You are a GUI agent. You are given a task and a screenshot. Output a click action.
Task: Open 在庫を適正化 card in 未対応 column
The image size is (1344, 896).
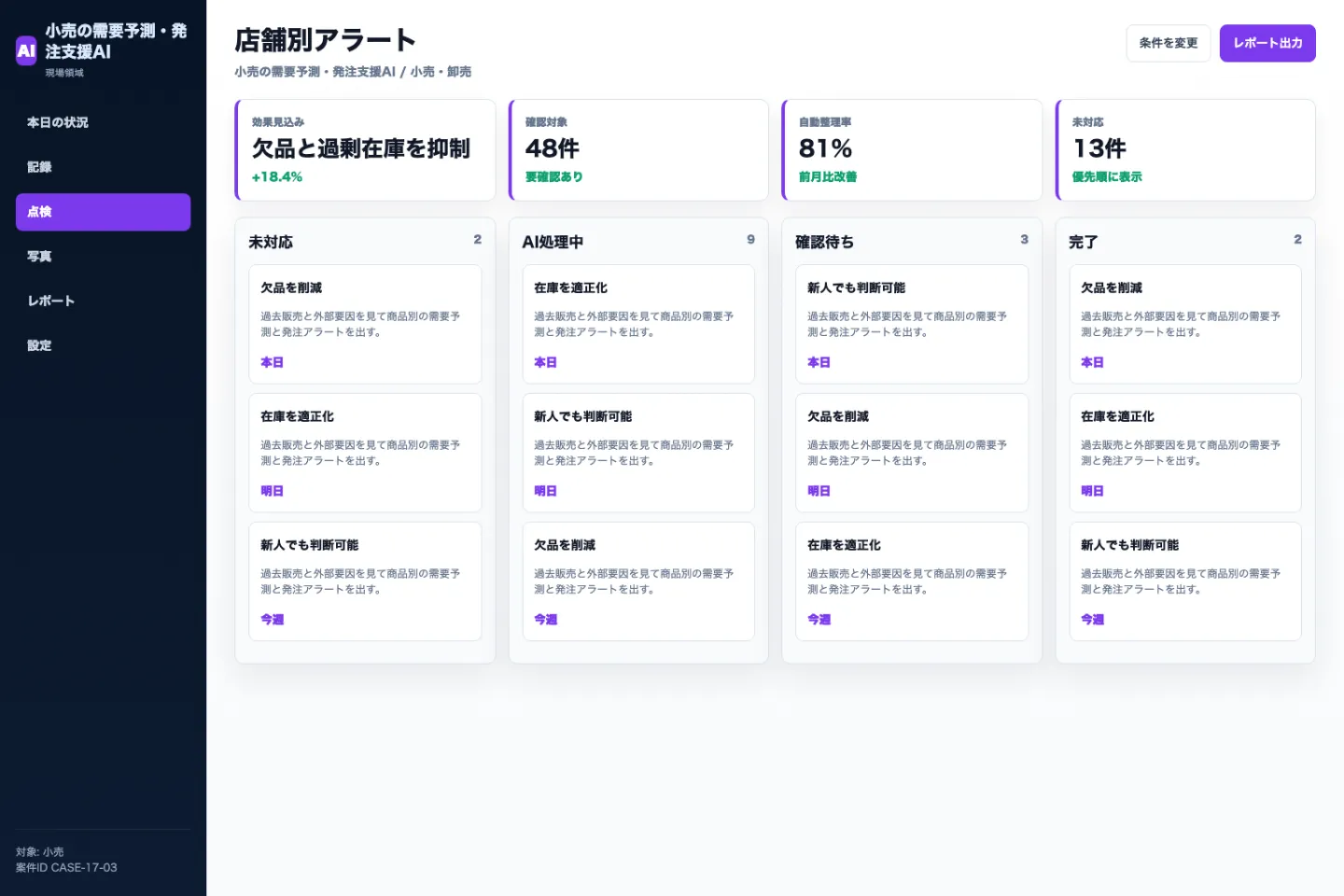coord(365,453)
